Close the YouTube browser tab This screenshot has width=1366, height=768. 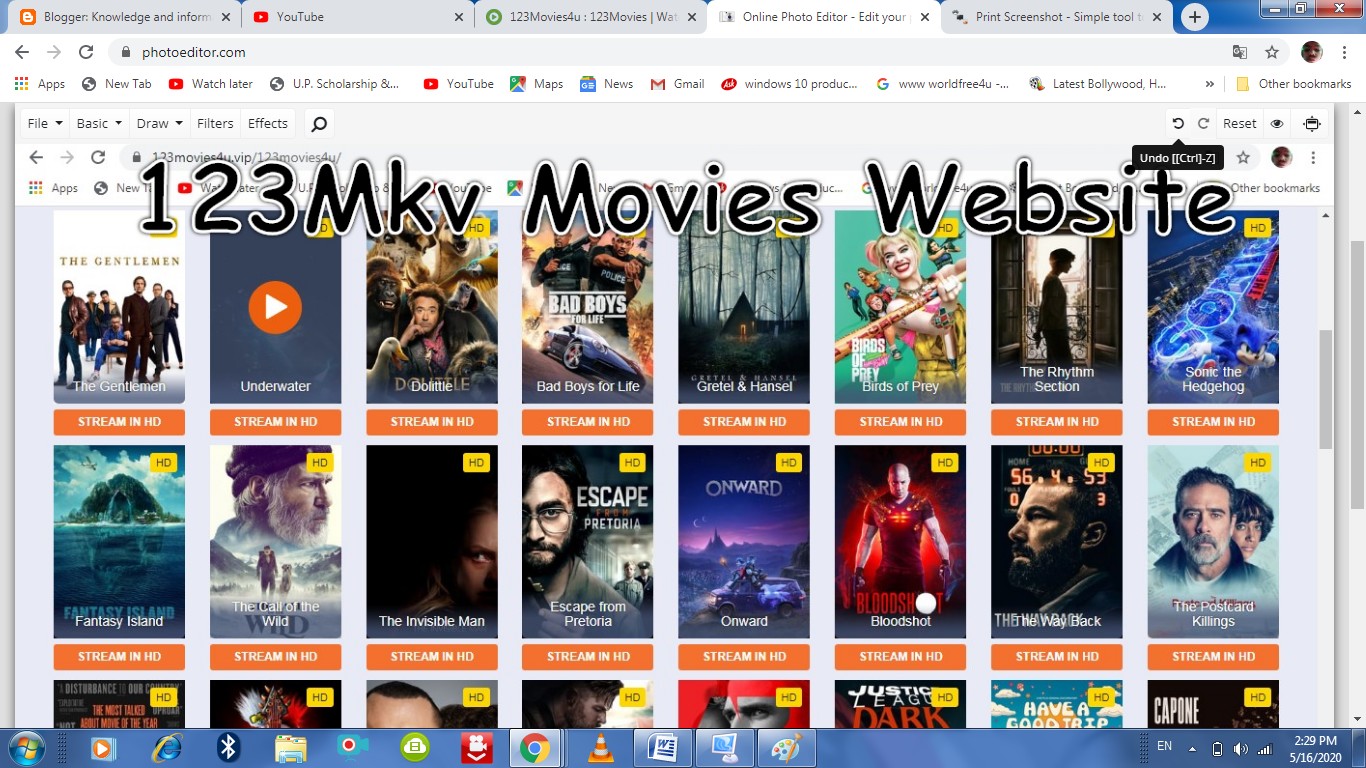(x=459, y=17)
